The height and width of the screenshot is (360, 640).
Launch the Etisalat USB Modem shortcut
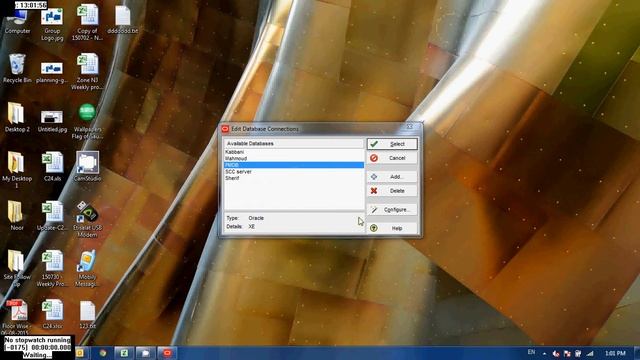(x=87, y=220)
